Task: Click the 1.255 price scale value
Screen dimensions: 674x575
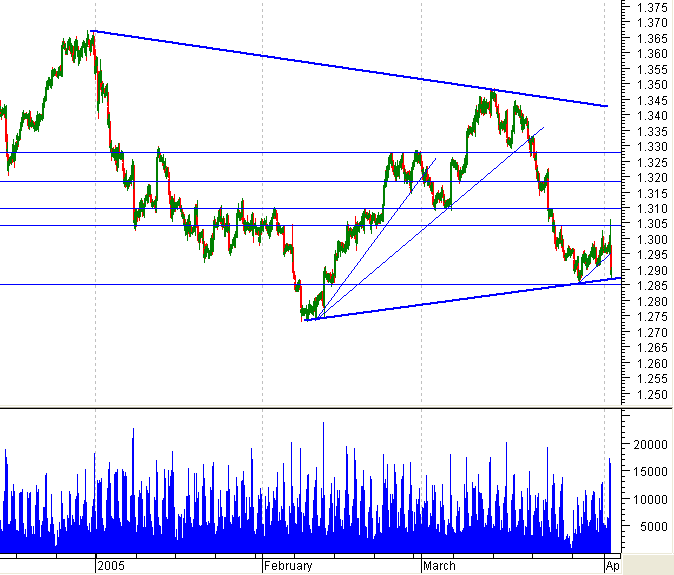Action: pos(652,379)
